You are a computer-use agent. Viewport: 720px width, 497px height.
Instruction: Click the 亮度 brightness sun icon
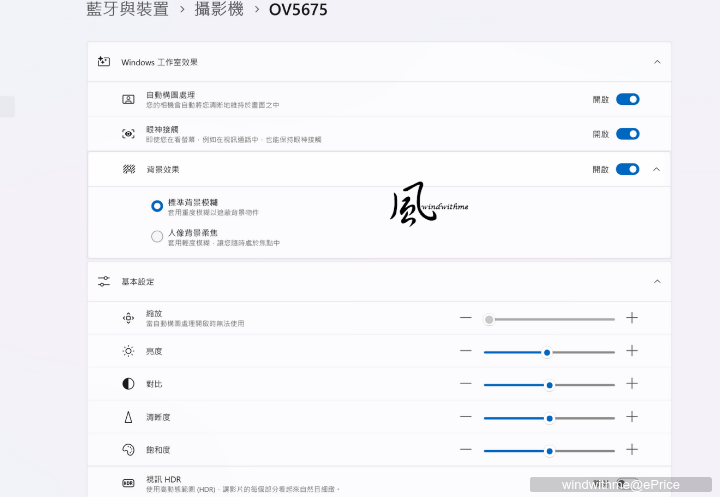(128, 351)
